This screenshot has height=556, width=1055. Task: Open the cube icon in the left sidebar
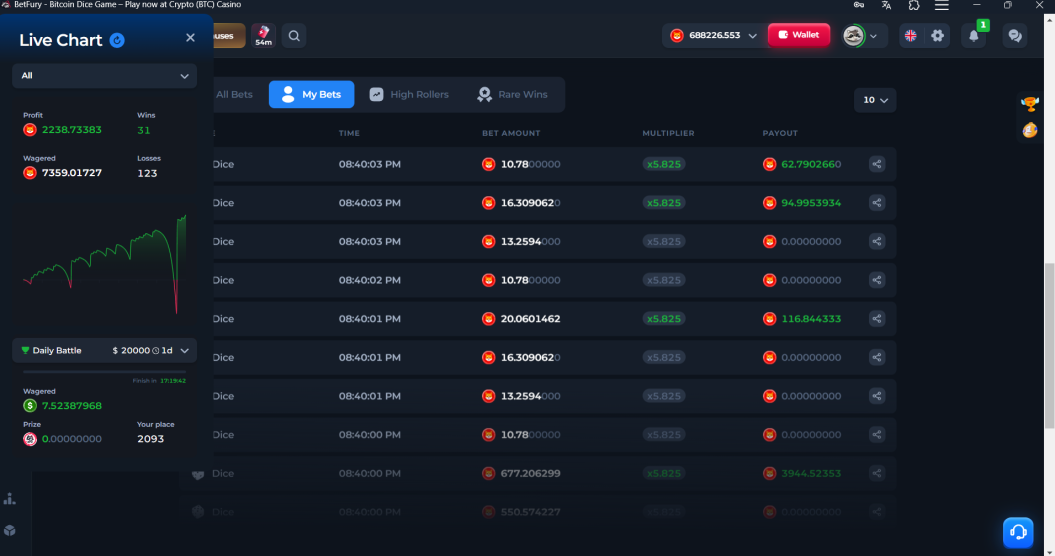(9, 530)
